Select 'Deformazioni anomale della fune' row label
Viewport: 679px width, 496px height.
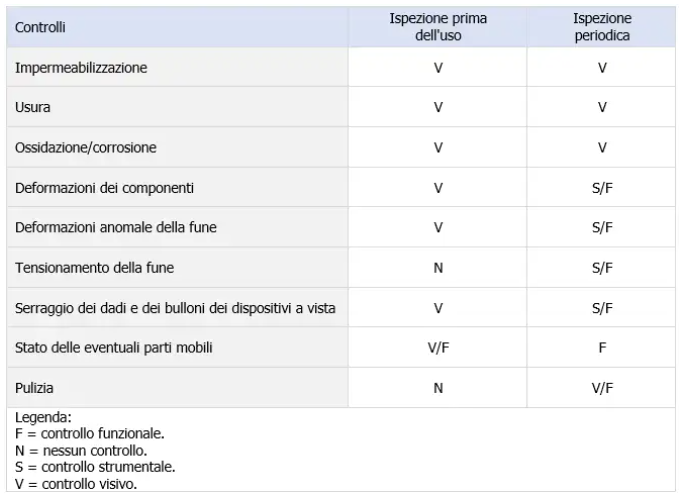pos(116,227)
